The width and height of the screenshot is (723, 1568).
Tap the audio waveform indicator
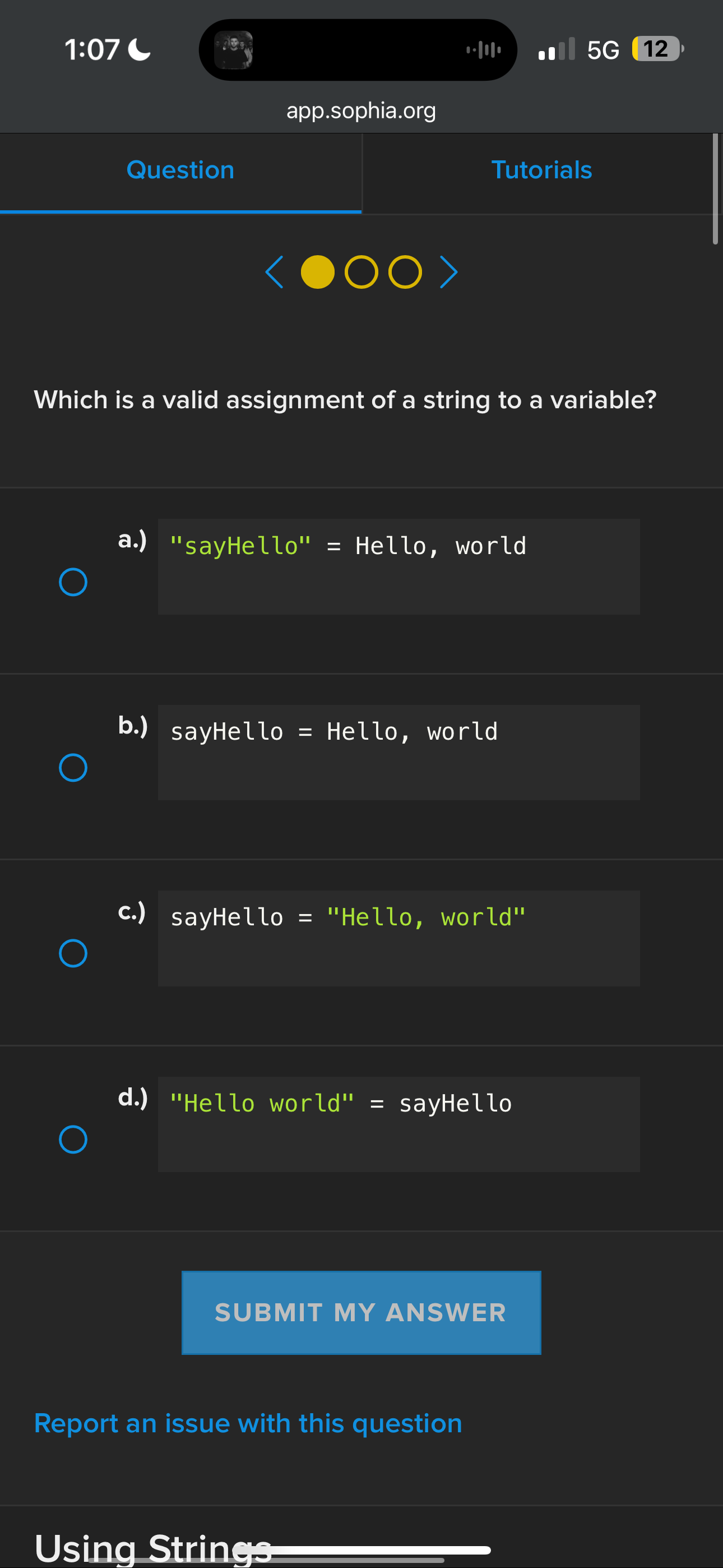484,50
